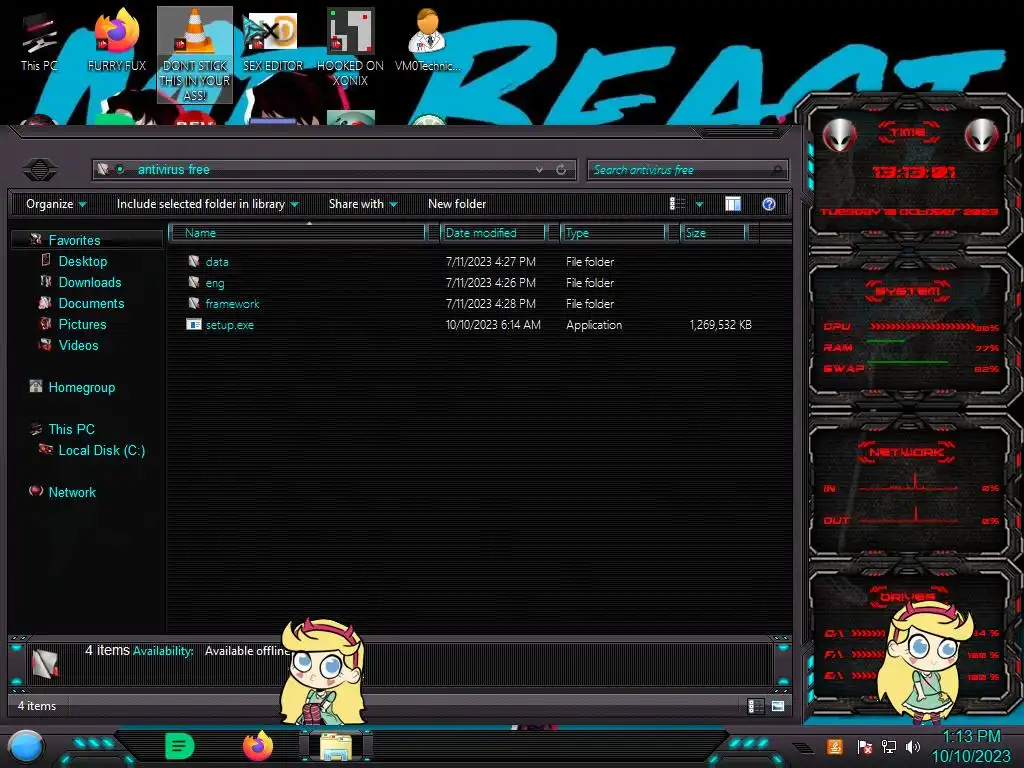Click the magnifier icon in search box

click(x=776, y=170)
